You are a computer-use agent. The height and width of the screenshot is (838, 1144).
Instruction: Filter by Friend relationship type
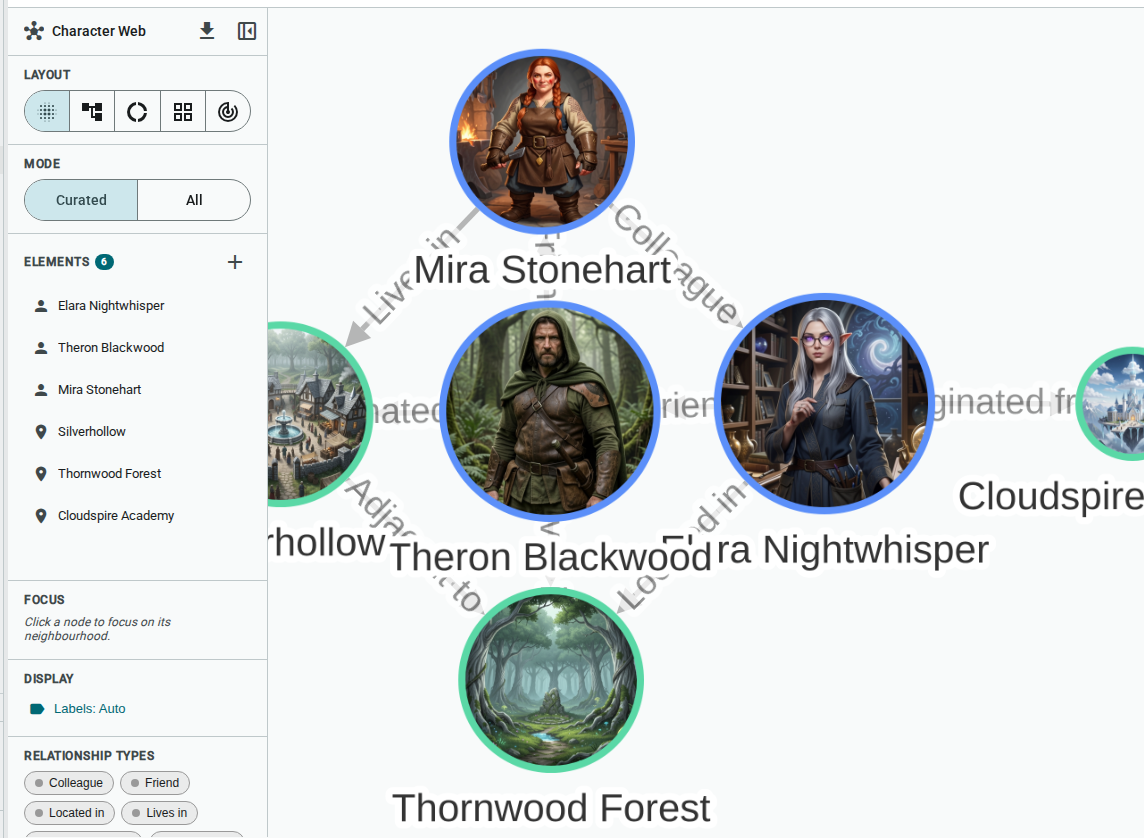pyautogui.click(x=155, y=783)
